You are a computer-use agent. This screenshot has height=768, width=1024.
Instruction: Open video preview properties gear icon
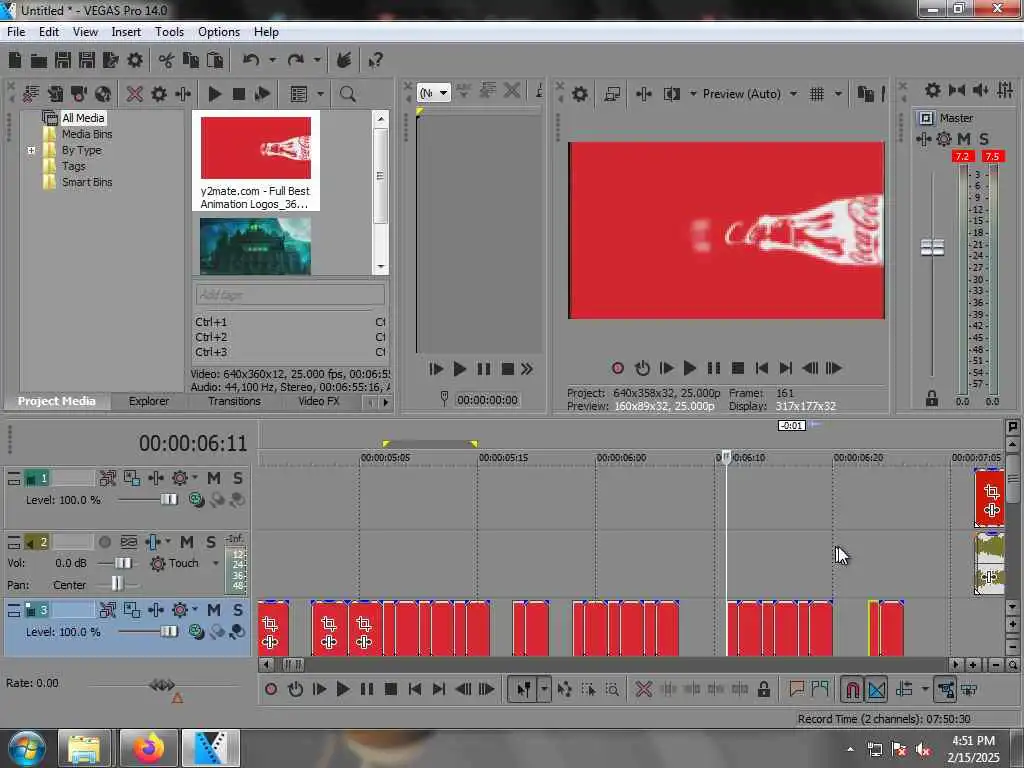point(579,94)
